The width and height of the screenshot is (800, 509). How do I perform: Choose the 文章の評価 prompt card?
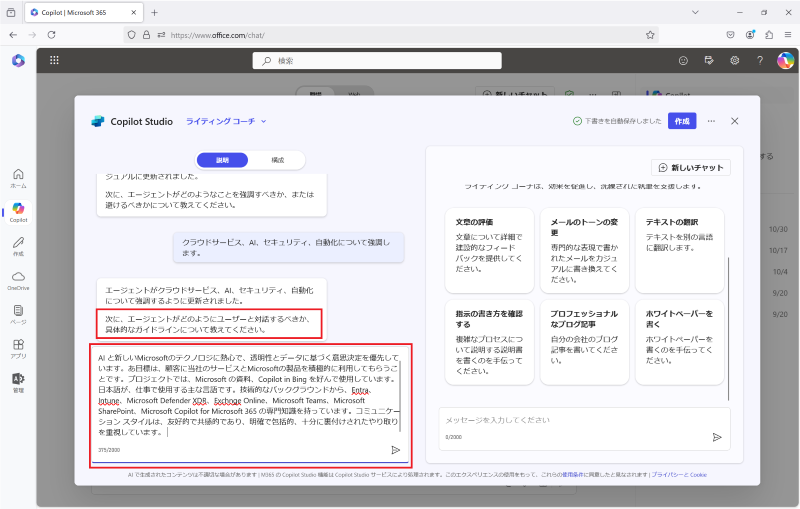[x=489, y=250]
